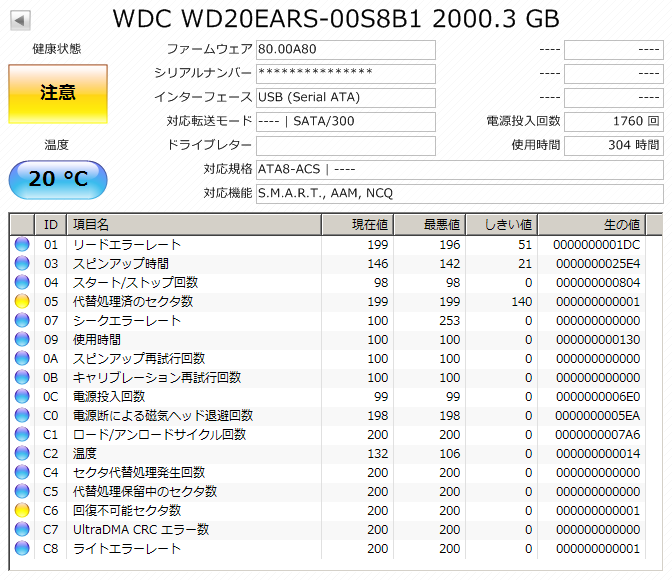Click the status orb for 0B キャリブレーション再試行回数

click(x=22, y=377)
